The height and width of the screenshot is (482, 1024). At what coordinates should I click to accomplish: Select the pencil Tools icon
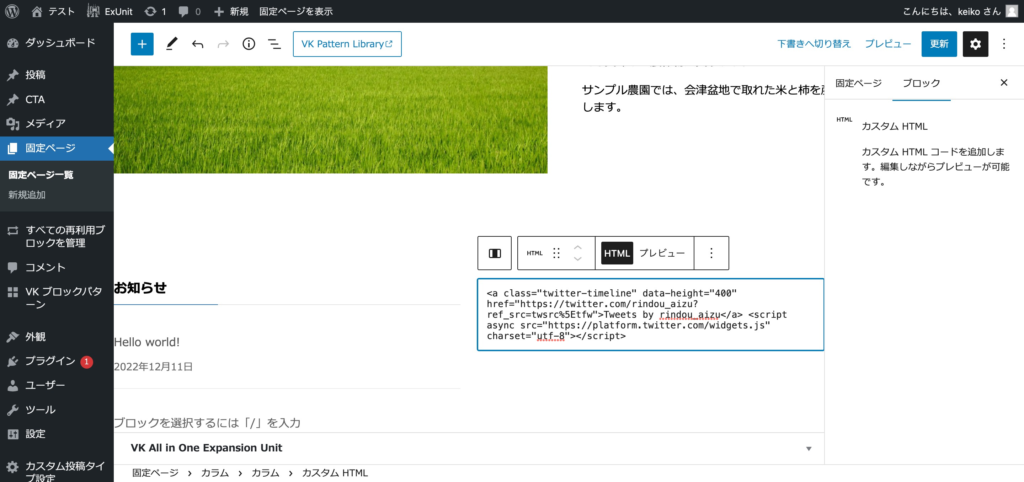point(171,44)
